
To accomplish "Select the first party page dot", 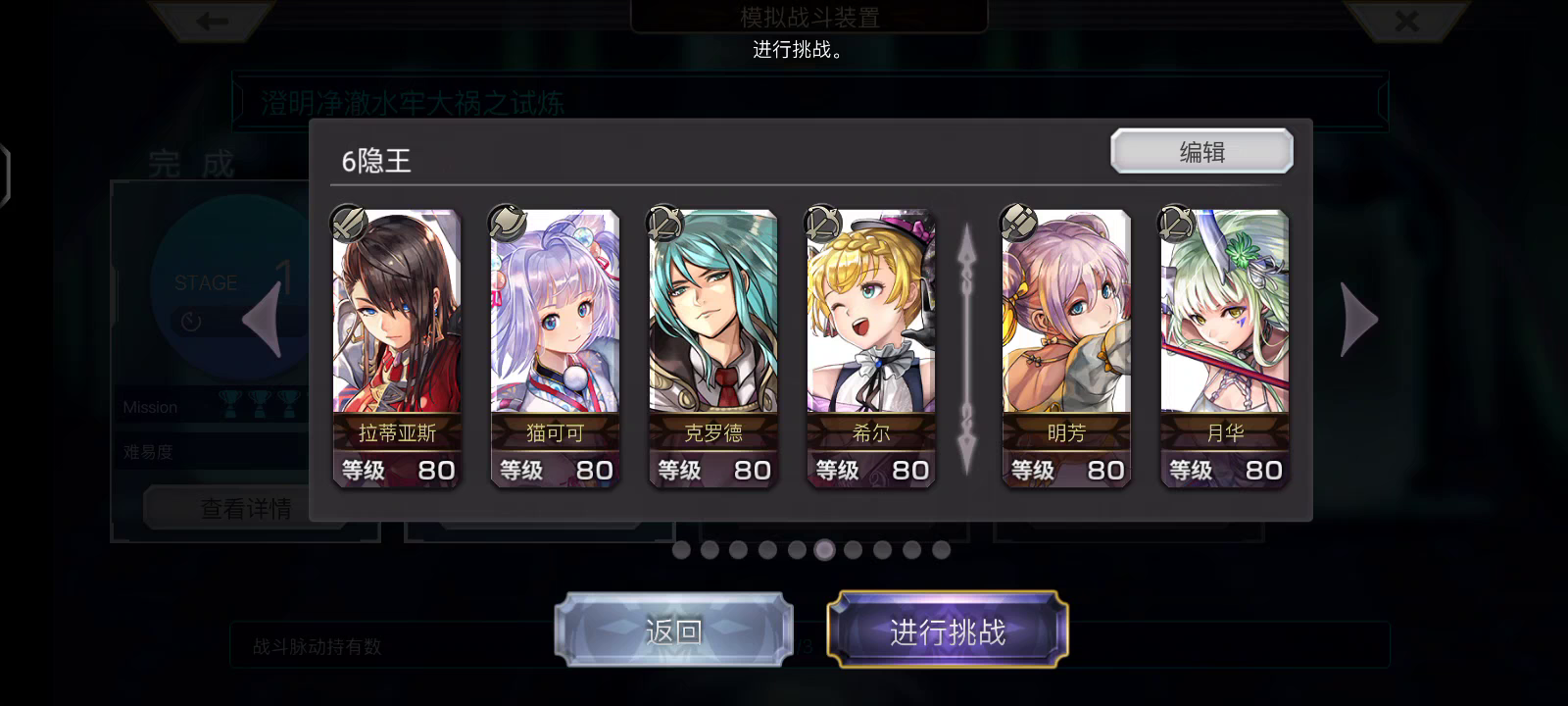I will pos(681,550).
